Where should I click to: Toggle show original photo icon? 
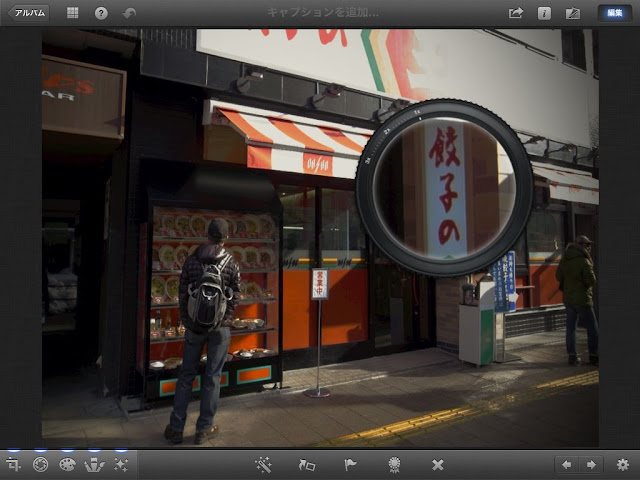pyautogui.click(x=573, y=13)
